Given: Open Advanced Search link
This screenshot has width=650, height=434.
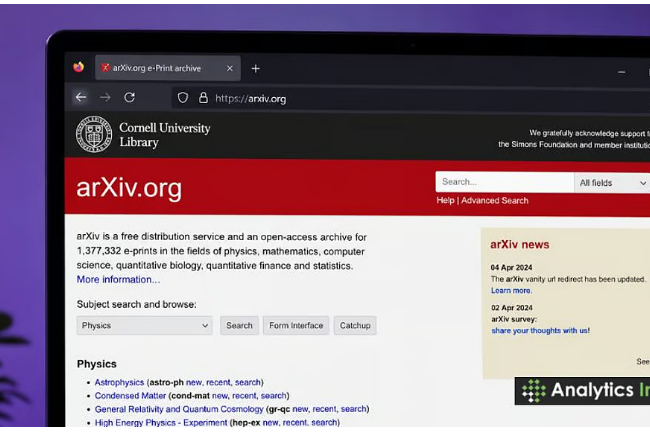Looking at the screenshot, I should [x=495, y=201].
